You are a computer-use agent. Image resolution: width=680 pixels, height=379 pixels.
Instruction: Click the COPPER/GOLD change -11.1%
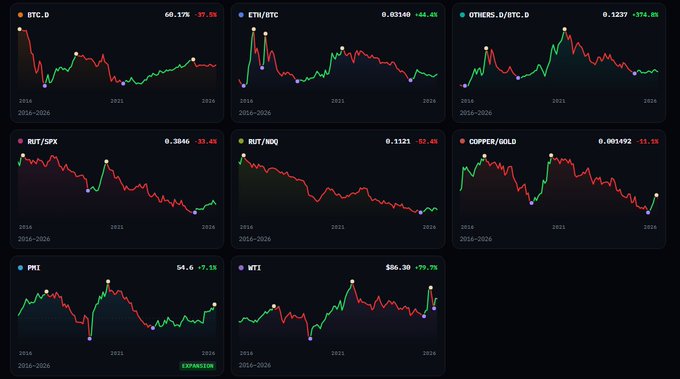click(x=647, y=141)
